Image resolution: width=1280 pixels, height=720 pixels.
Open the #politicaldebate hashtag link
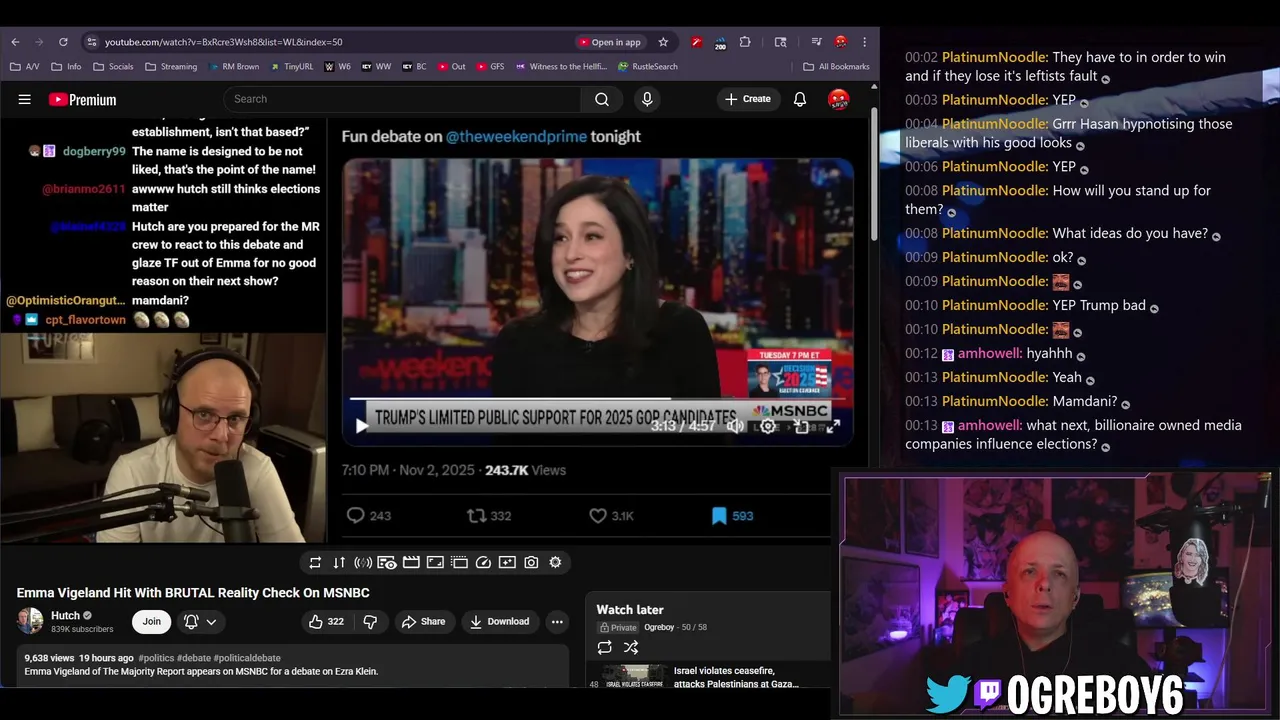[247, 658]
